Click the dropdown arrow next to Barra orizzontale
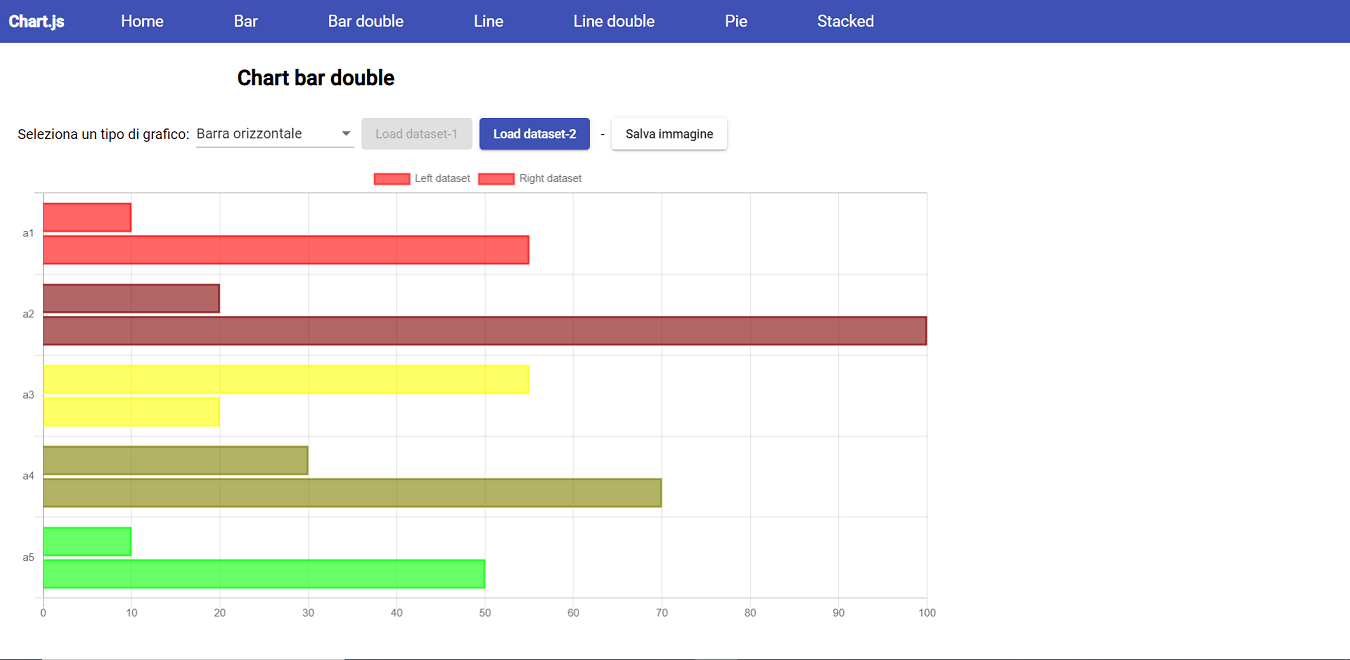Image resolution: width=1350 pixels, height=660 pixels. click(x=346, y=132)
